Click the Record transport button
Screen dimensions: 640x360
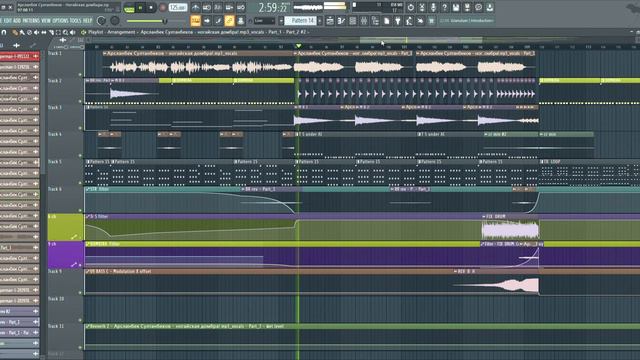[162, 8]
